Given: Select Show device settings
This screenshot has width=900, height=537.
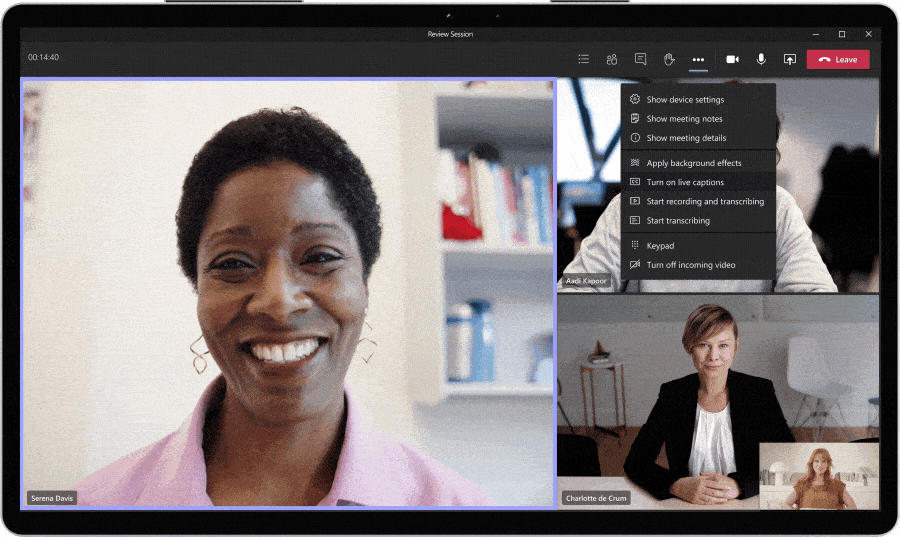Looking at the screenshot, I should pos(685,100).
